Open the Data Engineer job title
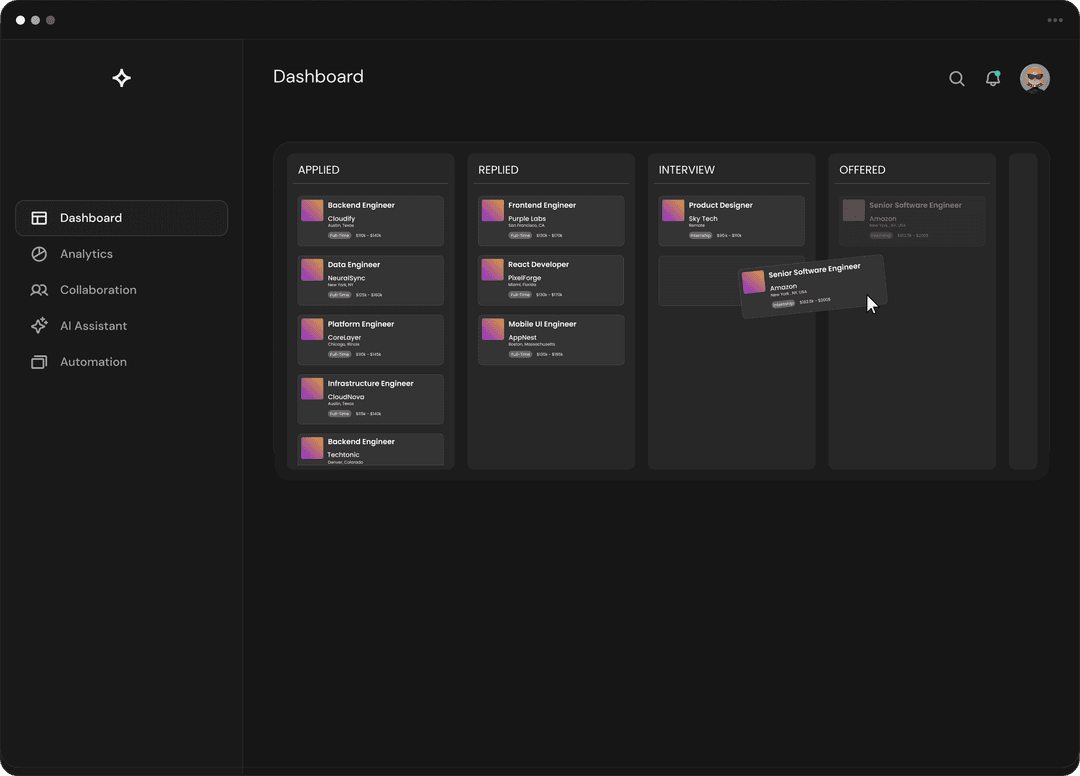The width and height of the screenshot is (1080, 776). click(353, 264)
